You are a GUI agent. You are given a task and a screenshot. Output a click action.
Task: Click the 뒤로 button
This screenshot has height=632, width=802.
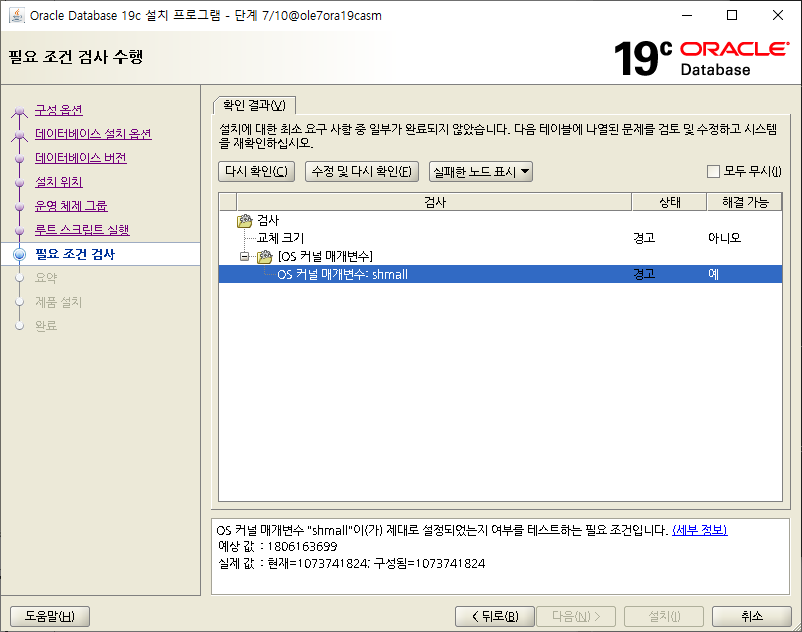point(495,616)
